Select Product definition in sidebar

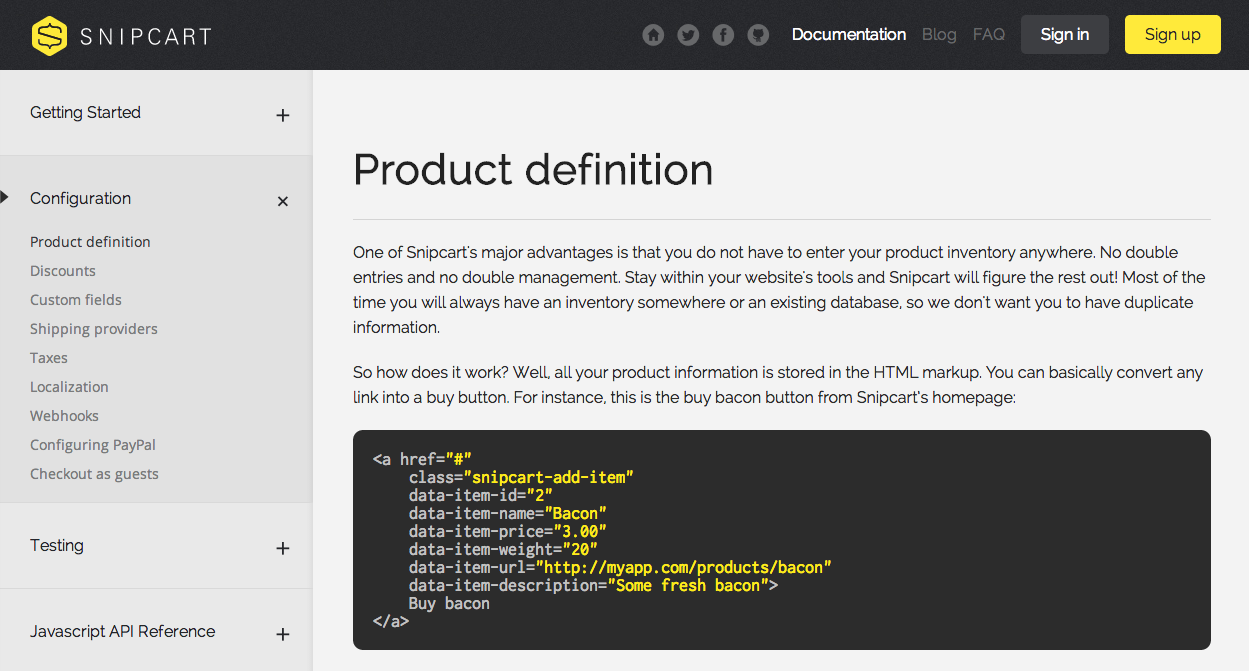coord(90,242)
